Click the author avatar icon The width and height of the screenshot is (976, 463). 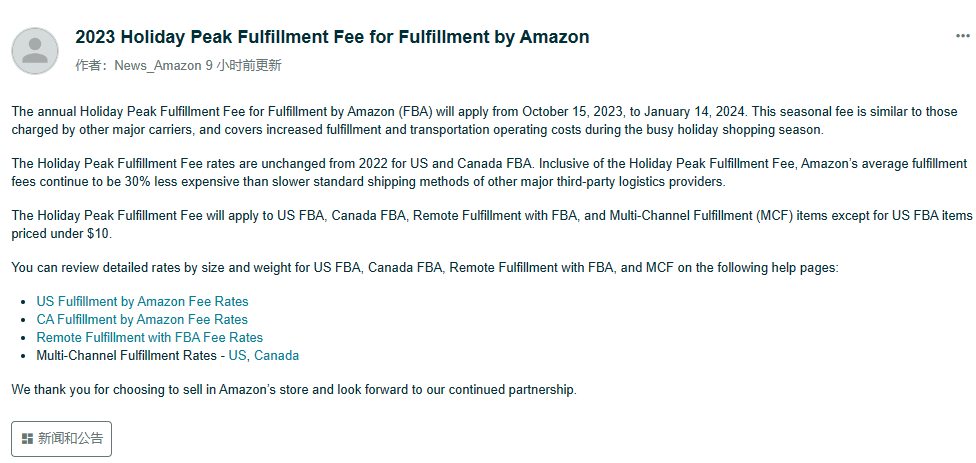coord(35,50)
